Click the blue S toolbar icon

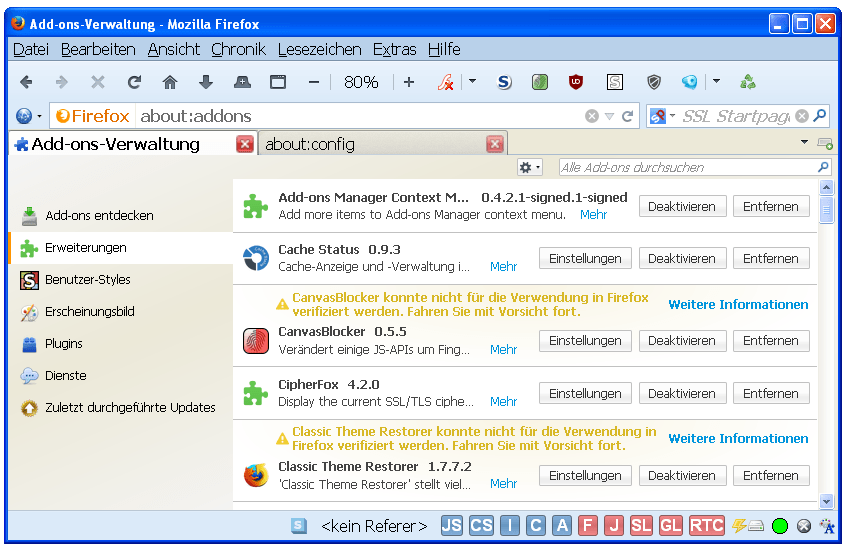tap(503, 82)
